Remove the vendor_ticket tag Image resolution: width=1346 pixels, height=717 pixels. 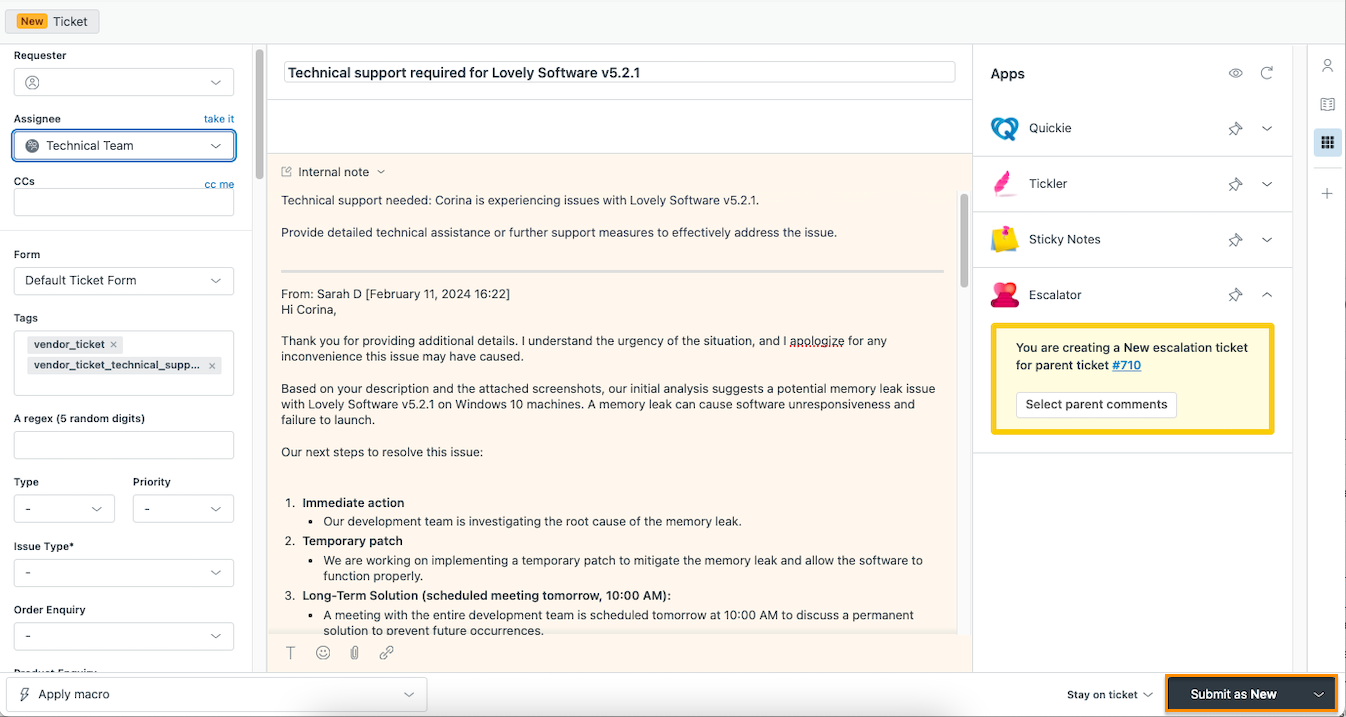(114, 344)
